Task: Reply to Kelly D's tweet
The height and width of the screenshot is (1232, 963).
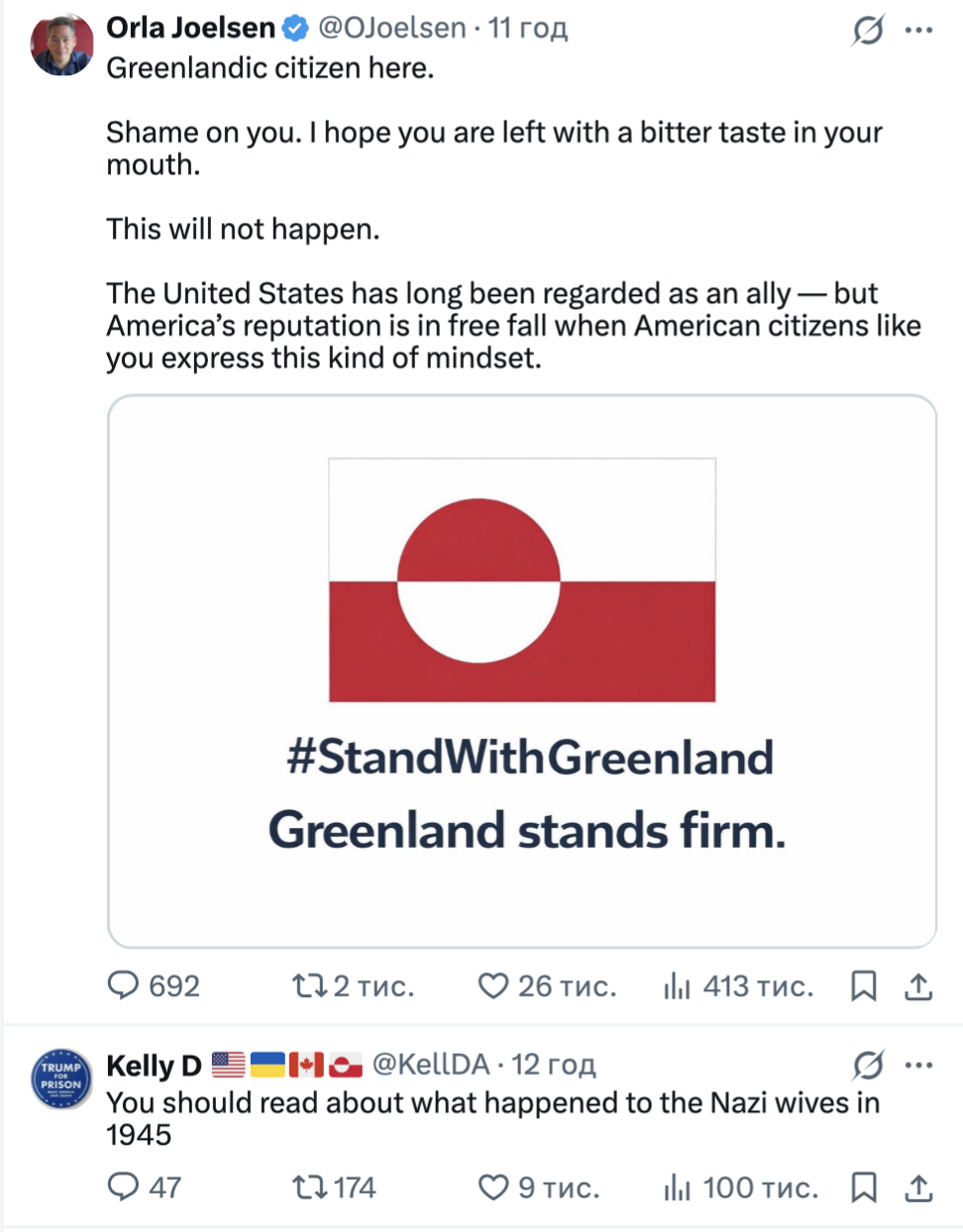Action: click(123, 1186)
